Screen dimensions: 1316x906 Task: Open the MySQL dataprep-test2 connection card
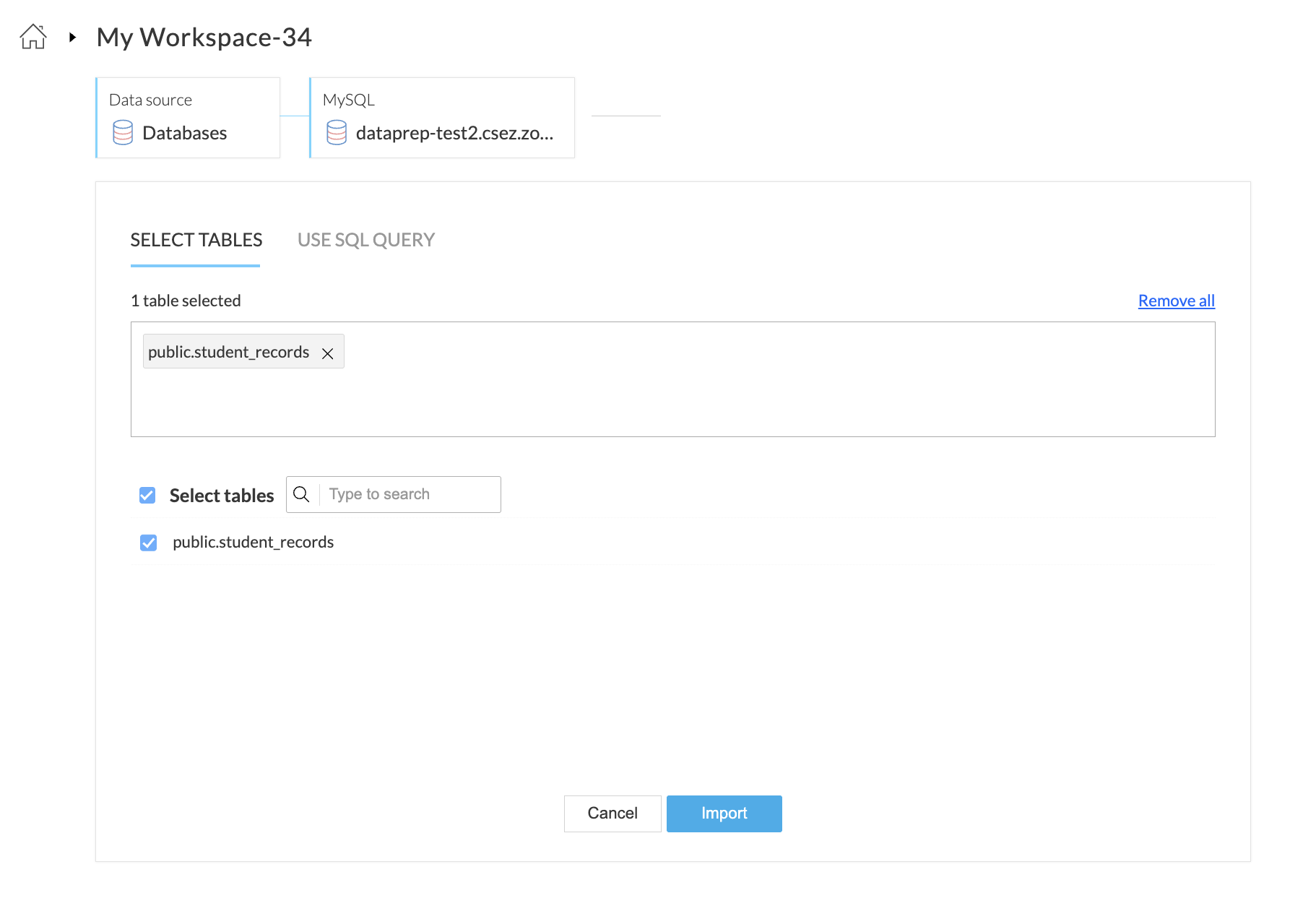pos(442,118)
